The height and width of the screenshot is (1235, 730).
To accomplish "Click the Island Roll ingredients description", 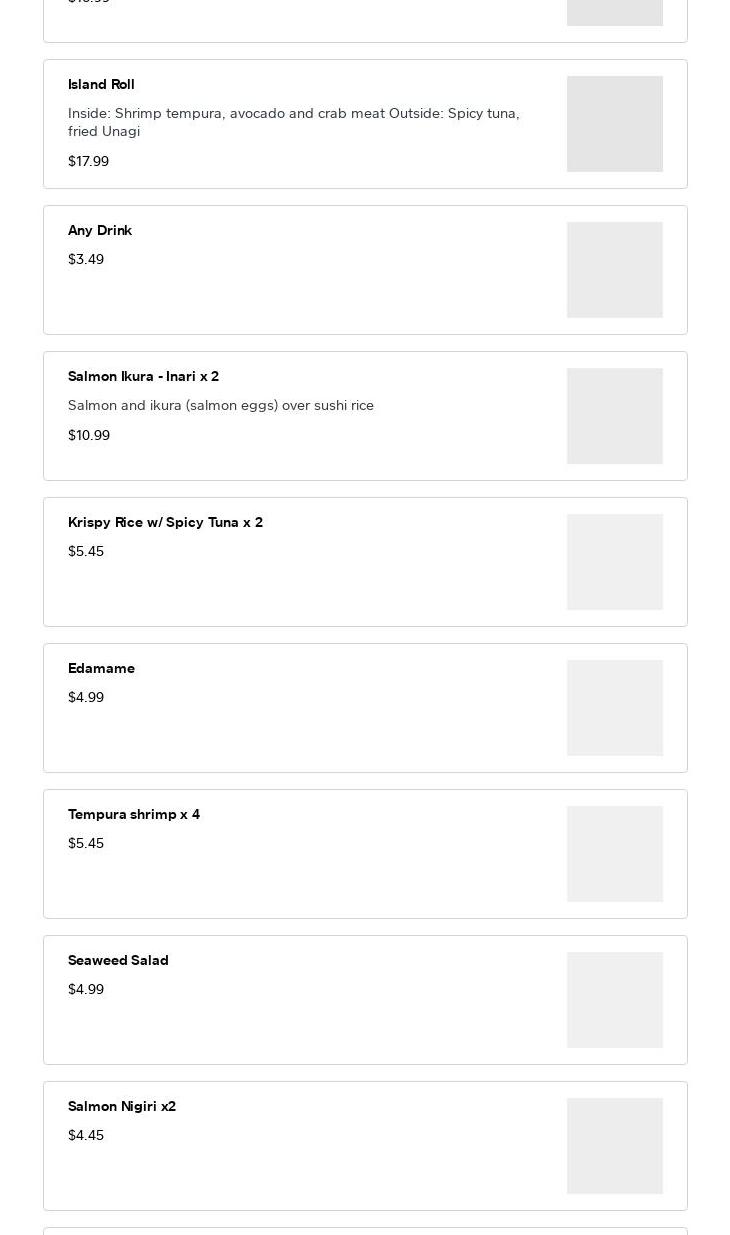I will pos(293,122).
